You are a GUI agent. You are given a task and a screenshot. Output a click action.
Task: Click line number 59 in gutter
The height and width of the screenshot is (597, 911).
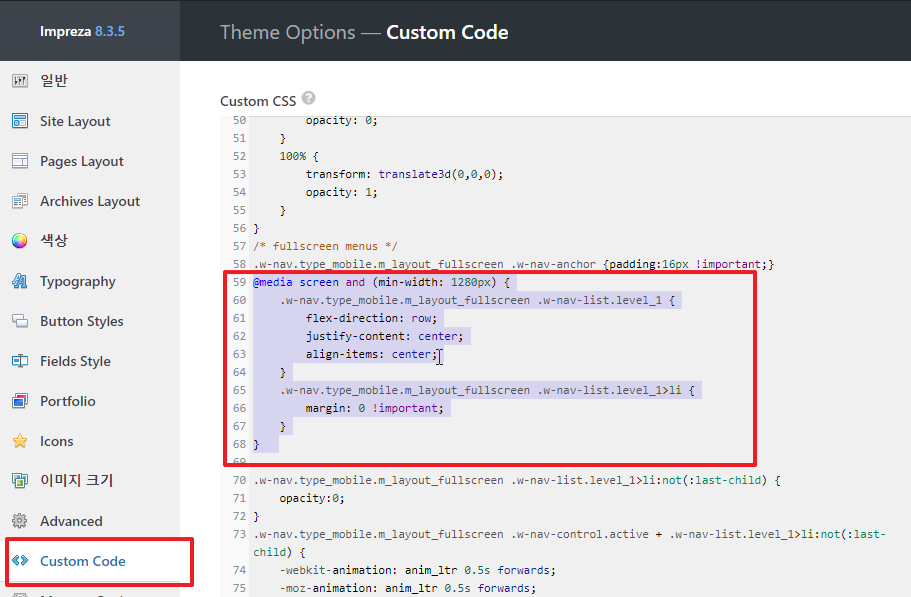click(x=239, y=282)
